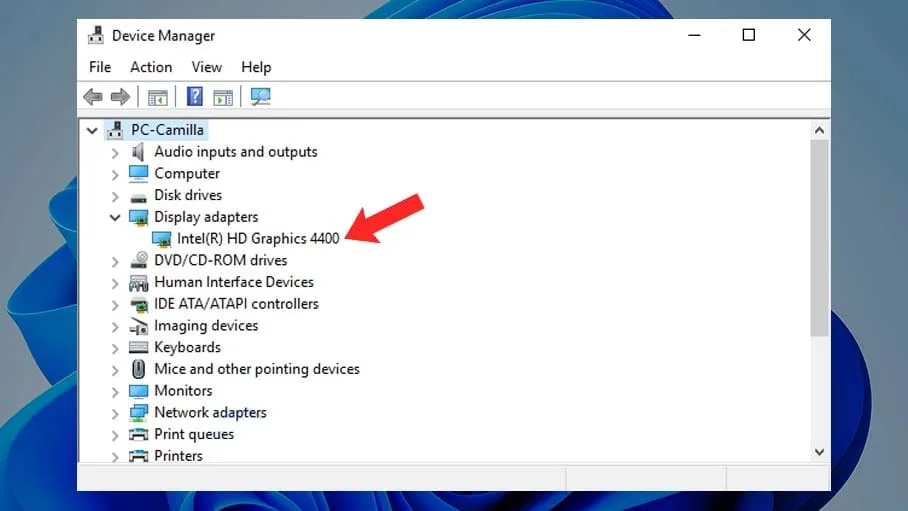Expand the Computer category chevron
The width and height of the screenshot is (908, 511).
click(x=115, y=174)
